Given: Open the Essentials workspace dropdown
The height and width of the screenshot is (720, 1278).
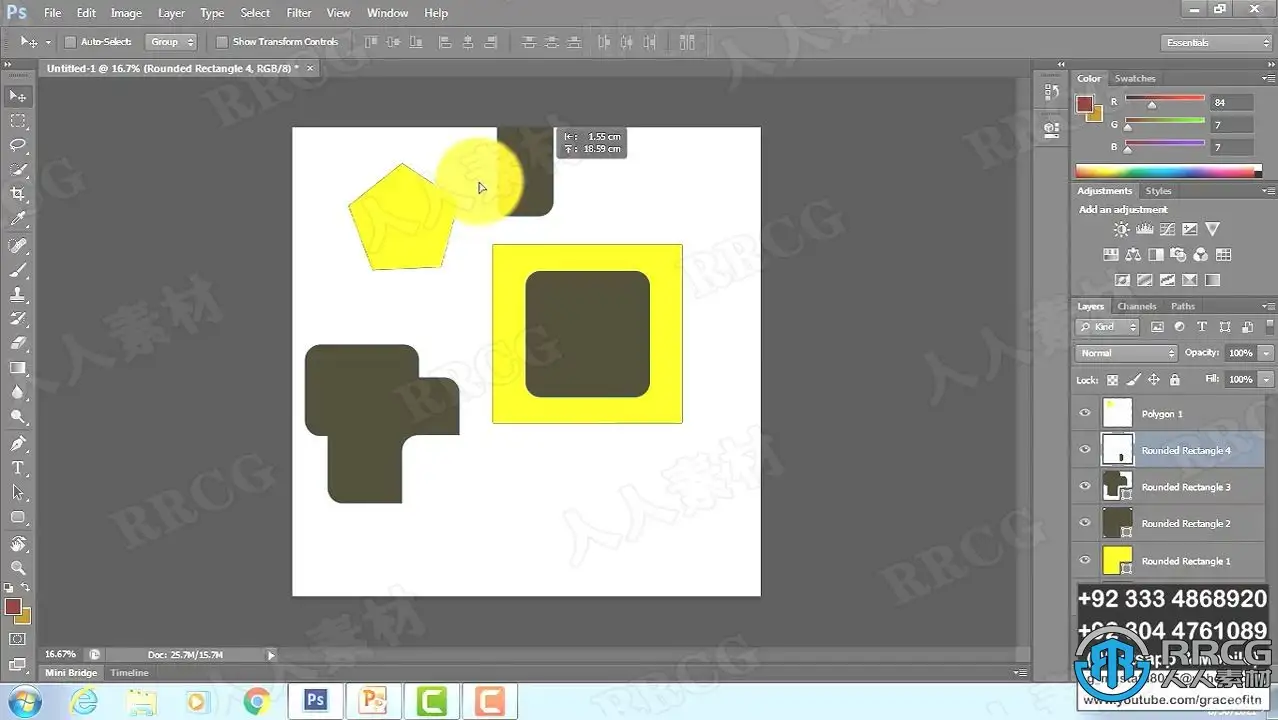Looking at the screenshot, I should 1217,42.
